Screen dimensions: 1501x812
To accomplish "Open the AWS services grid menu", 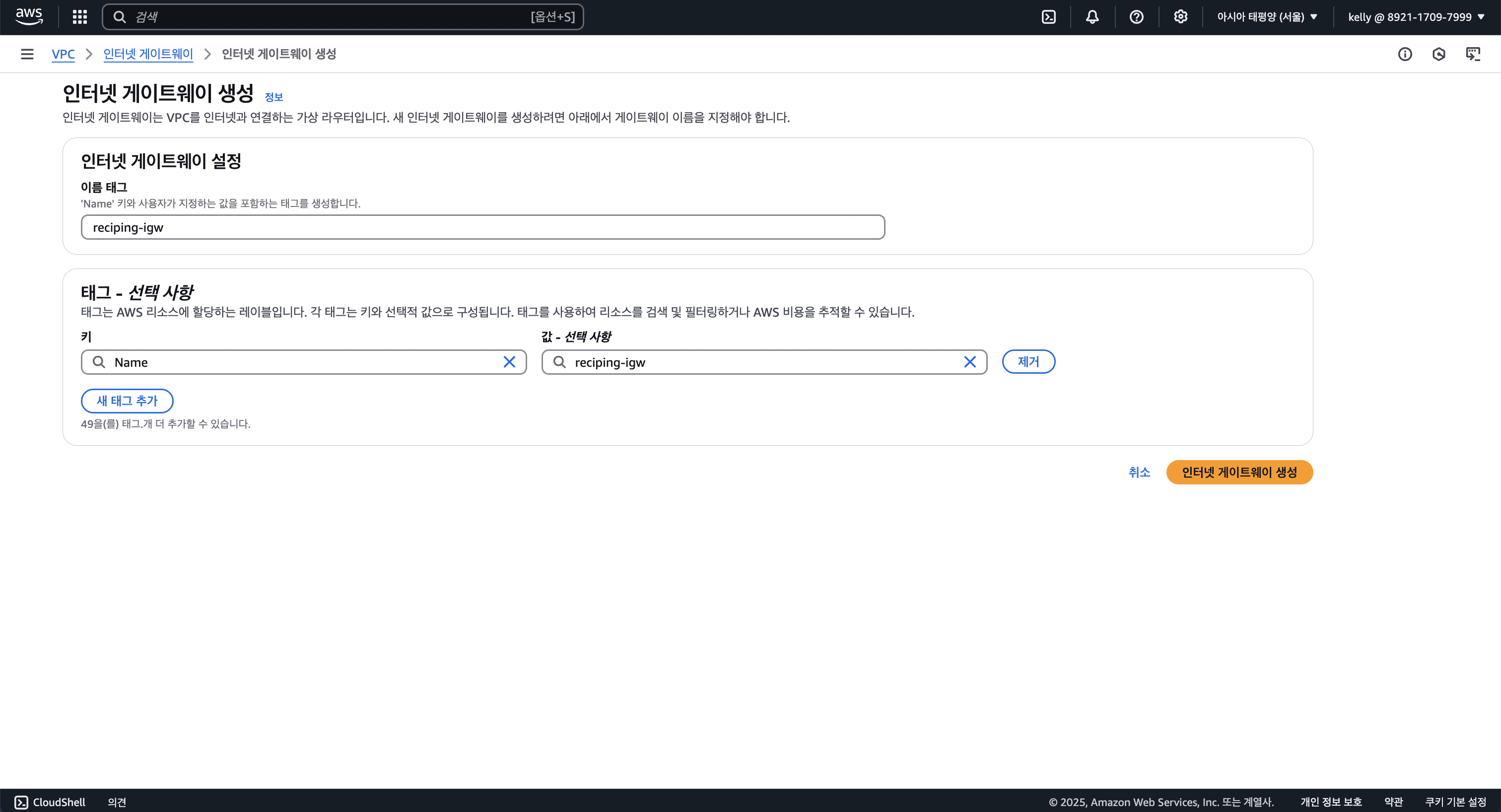I will [80, 17].
